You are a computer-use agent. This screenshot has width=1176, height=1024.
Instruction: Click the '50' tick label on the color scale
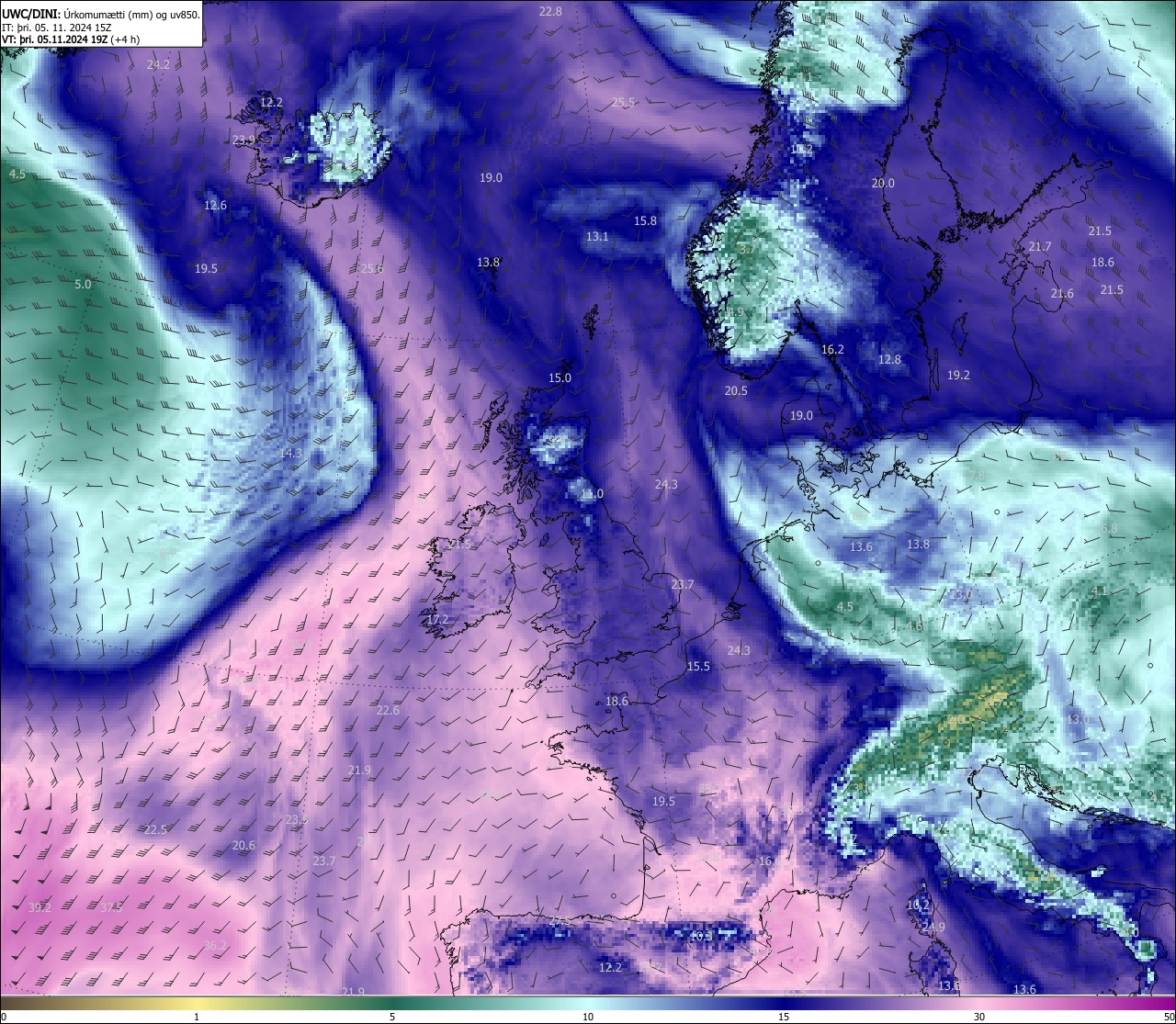click(1168, 1017)
